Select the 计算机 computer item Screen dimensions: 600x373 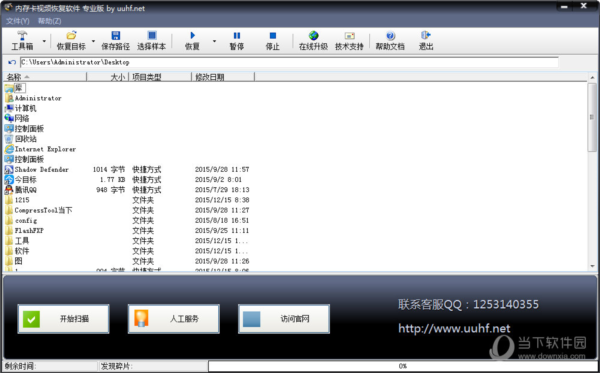(21, 108)
